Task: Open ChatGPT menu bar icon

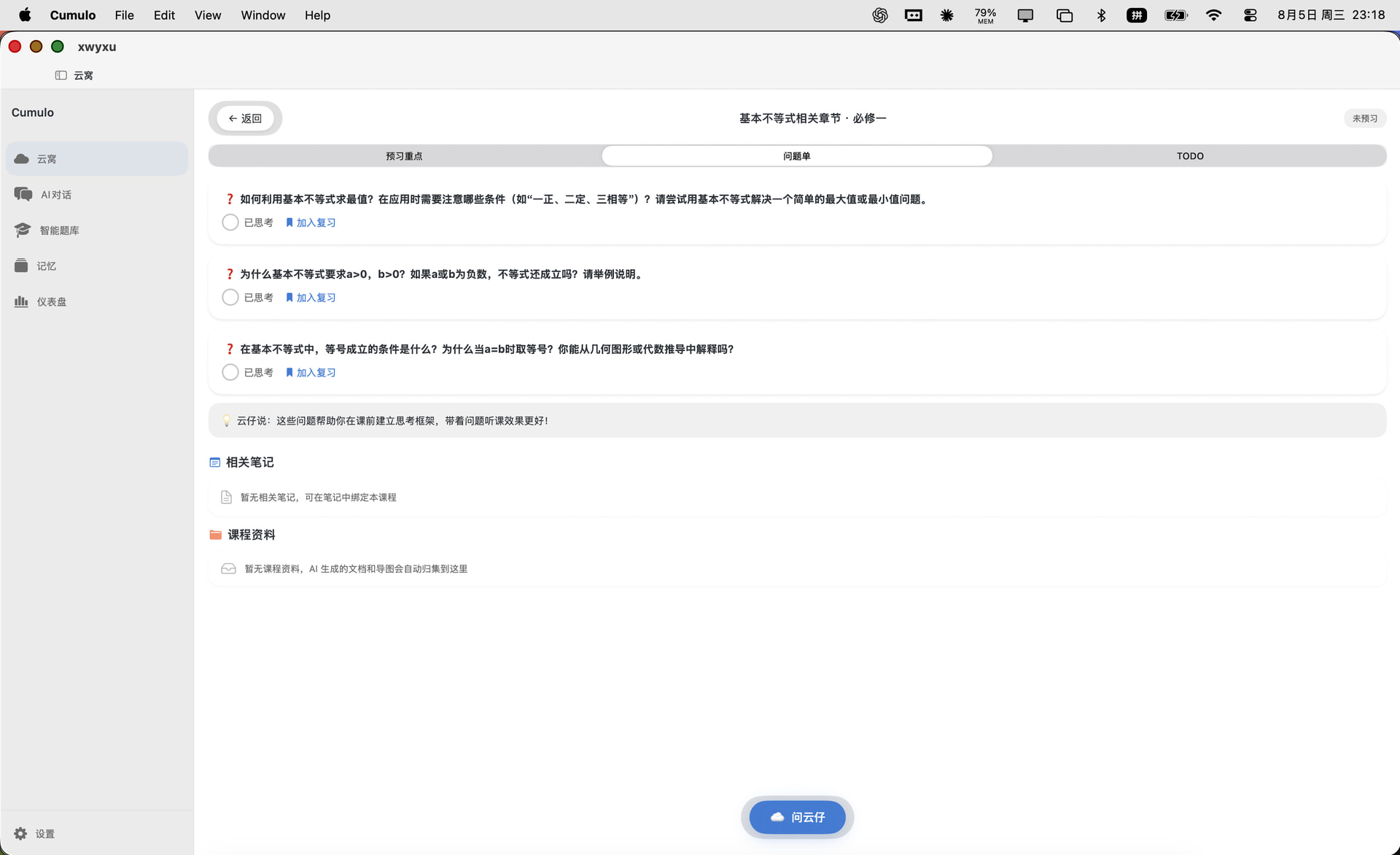Action: (880, 15)
